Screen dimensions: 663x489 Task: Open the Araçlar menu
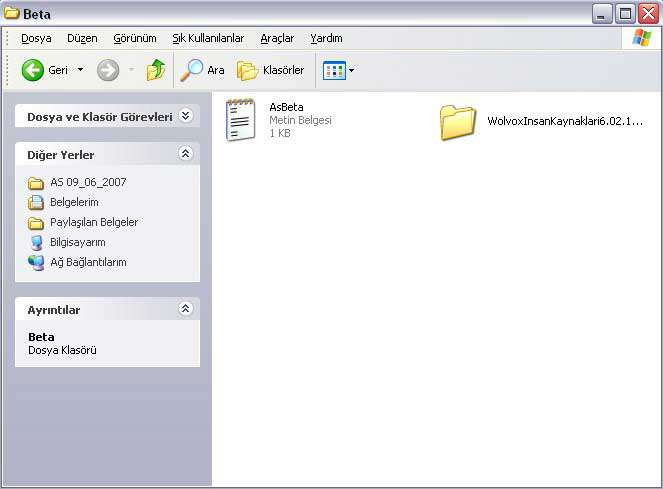click(x=277, y=38)
